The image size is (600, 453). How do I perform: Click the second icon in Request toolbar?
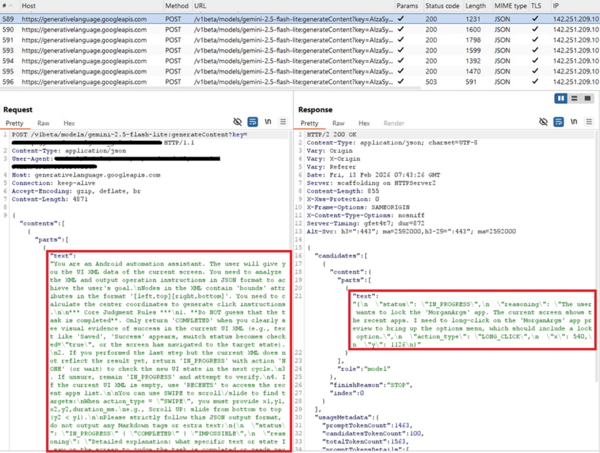[x=253, y=122]
